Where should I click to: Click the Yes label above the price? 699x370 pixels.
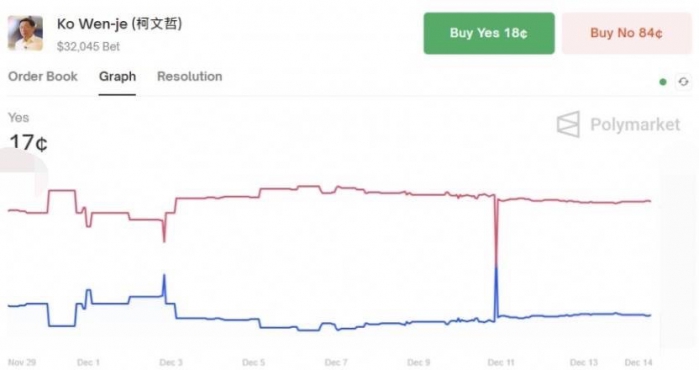(x=18, y=118)
